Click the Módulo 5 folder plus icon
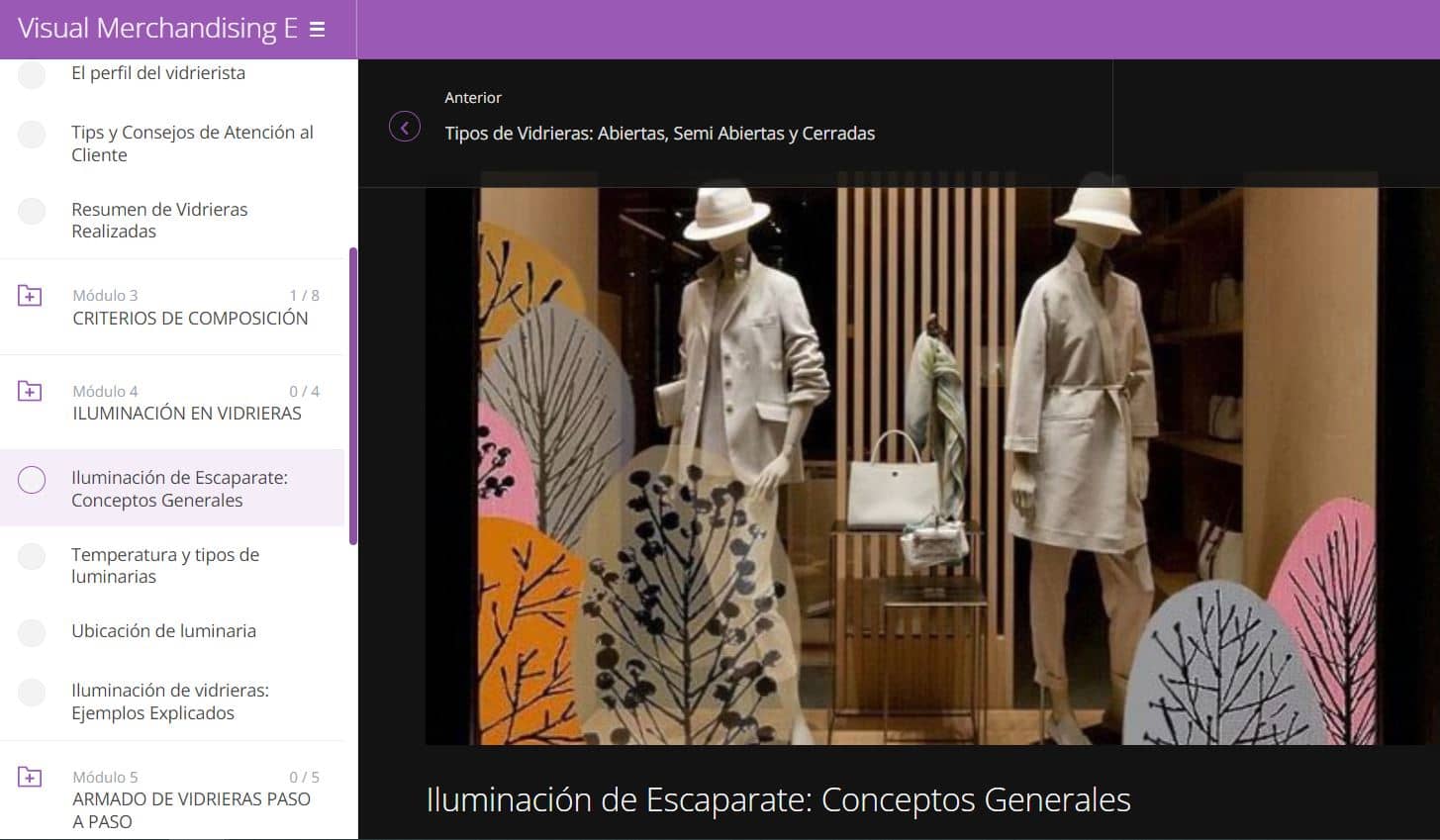Screen dimensions: 1440x840 click(30, 778)
